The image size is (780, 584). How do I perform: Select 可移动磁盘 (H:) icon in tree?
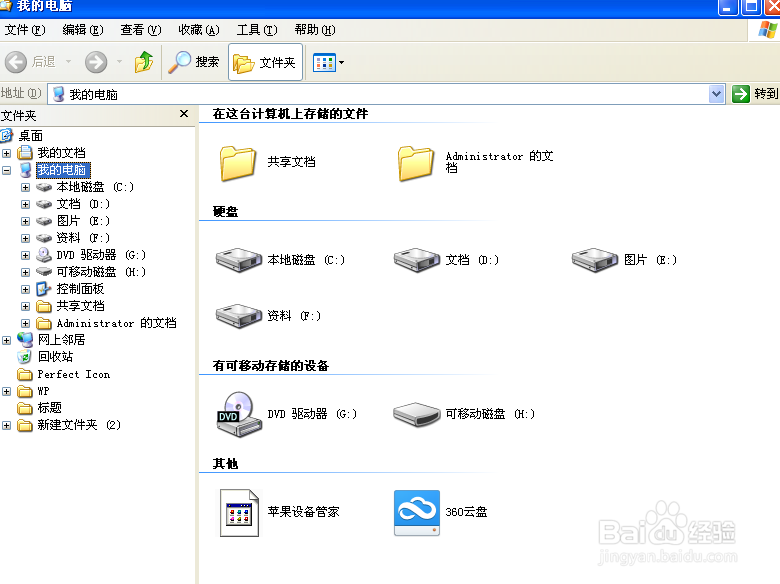44,272
